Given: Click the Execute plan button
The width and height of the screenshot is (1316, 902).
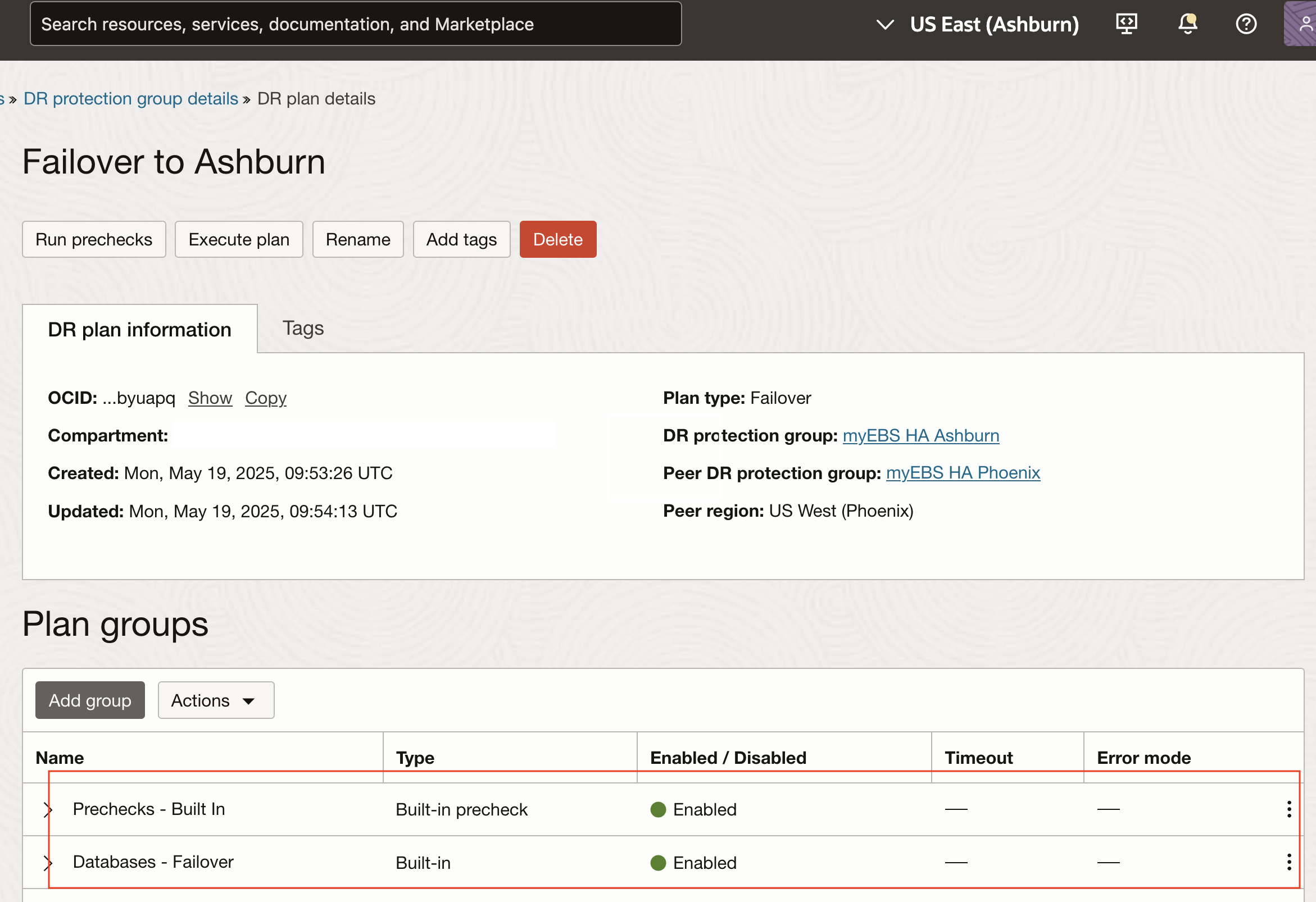Looking at the screenshot, I should (x=238, y=239).
